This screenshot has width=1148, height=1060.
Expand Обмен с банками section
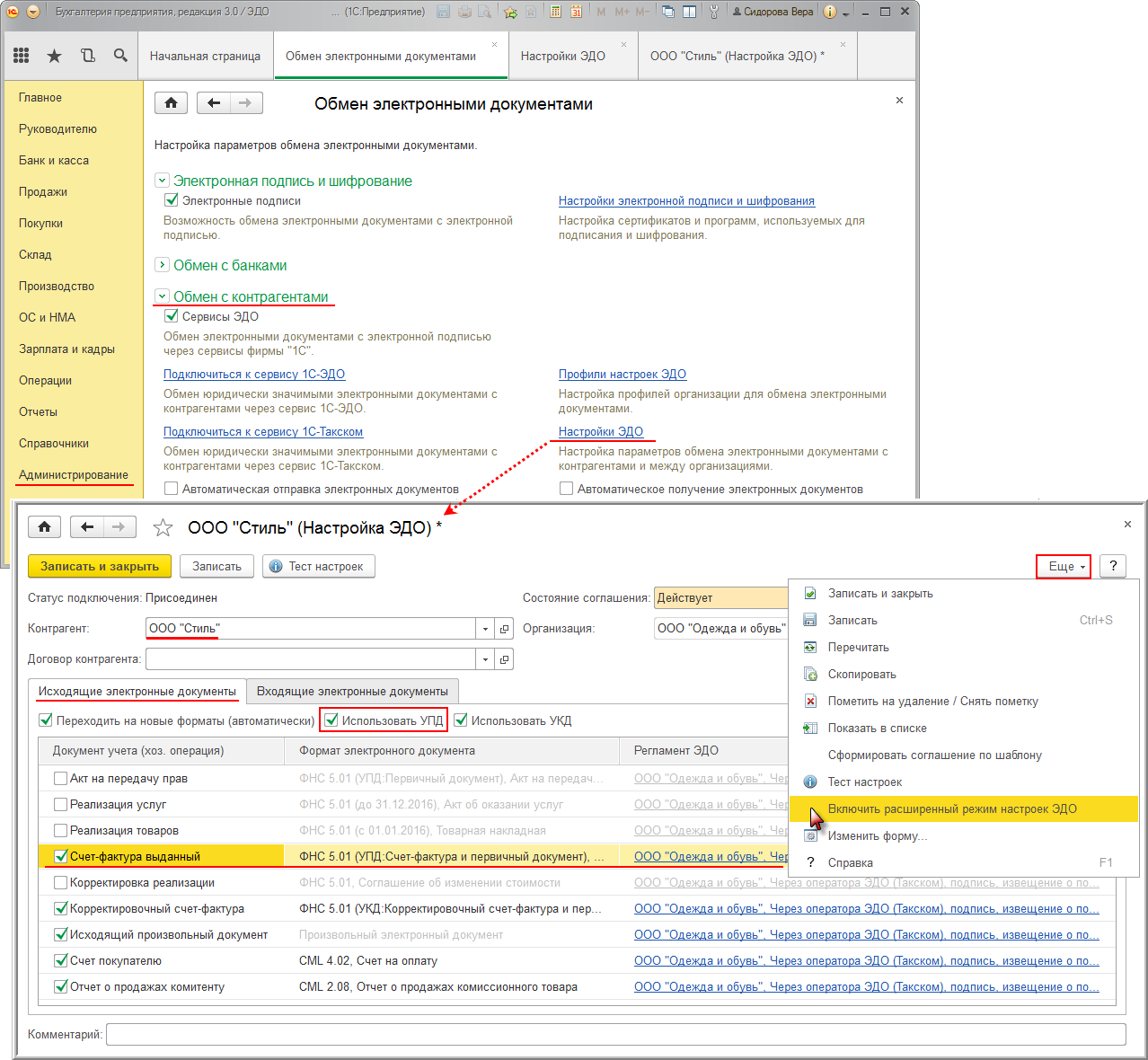click(x=162, y=265)
